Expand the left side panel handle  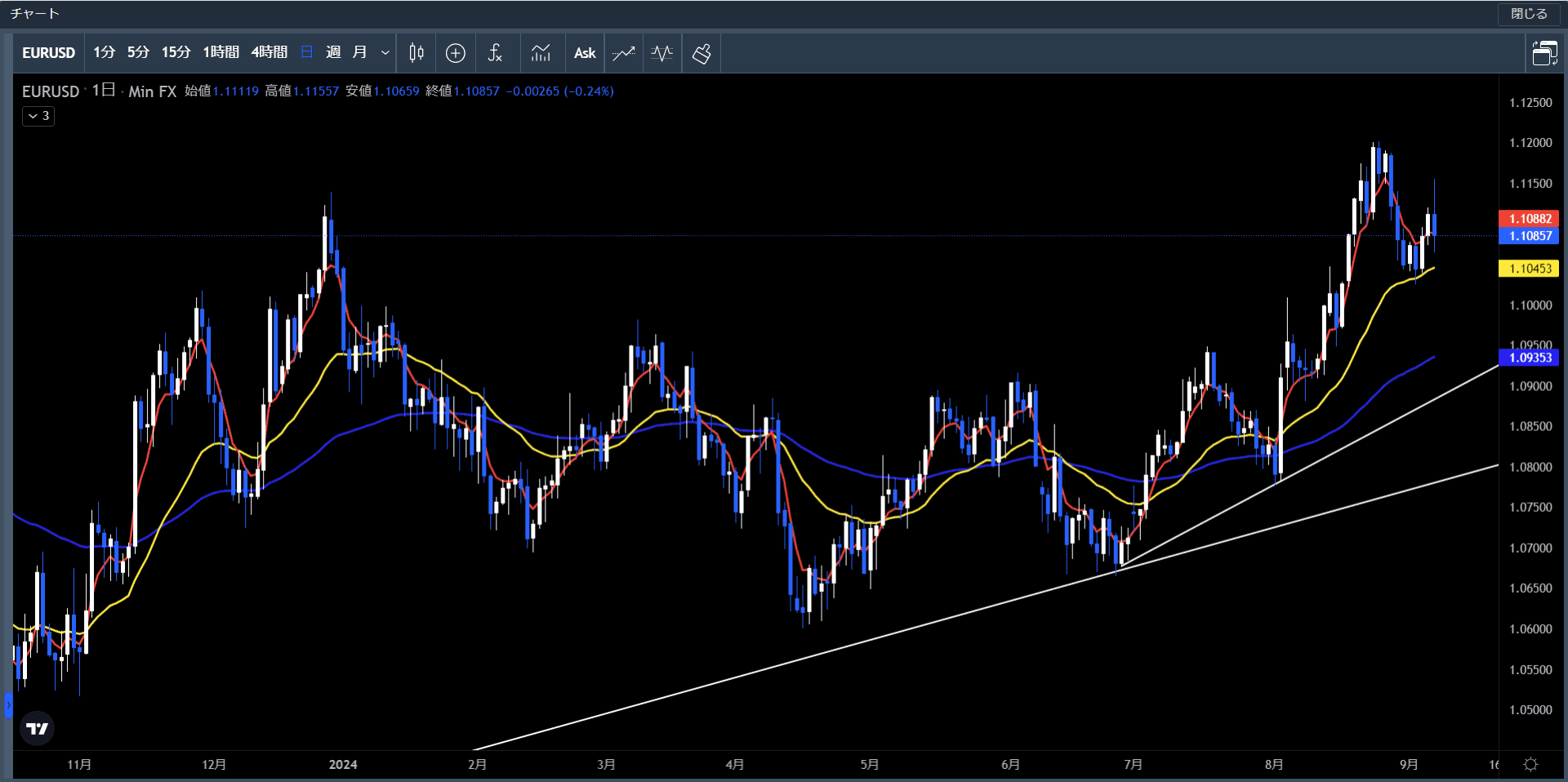tap(8, 704)
